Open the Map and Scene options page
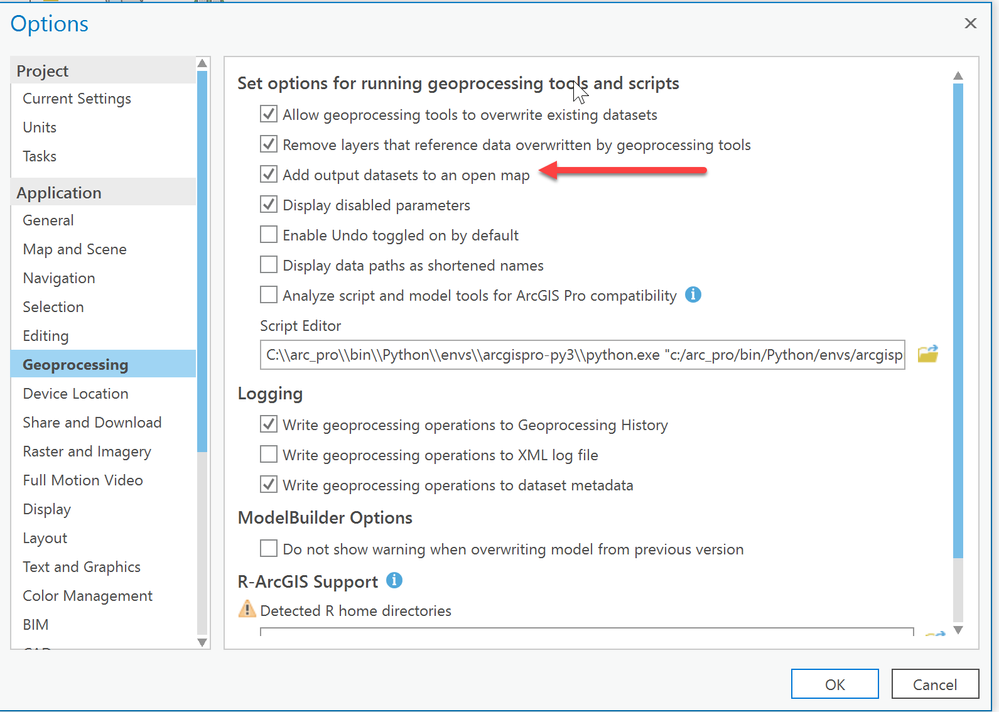Image resolution: width=999 pixels, height=712 pixels. pyautogui.click(x=75, y=249)
